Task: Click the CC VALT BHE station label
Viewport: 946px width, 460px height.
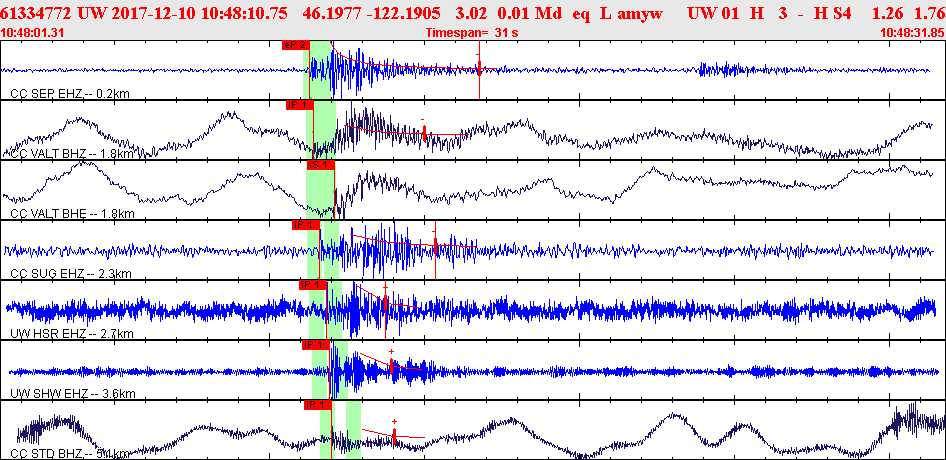Action: (72, 214)
